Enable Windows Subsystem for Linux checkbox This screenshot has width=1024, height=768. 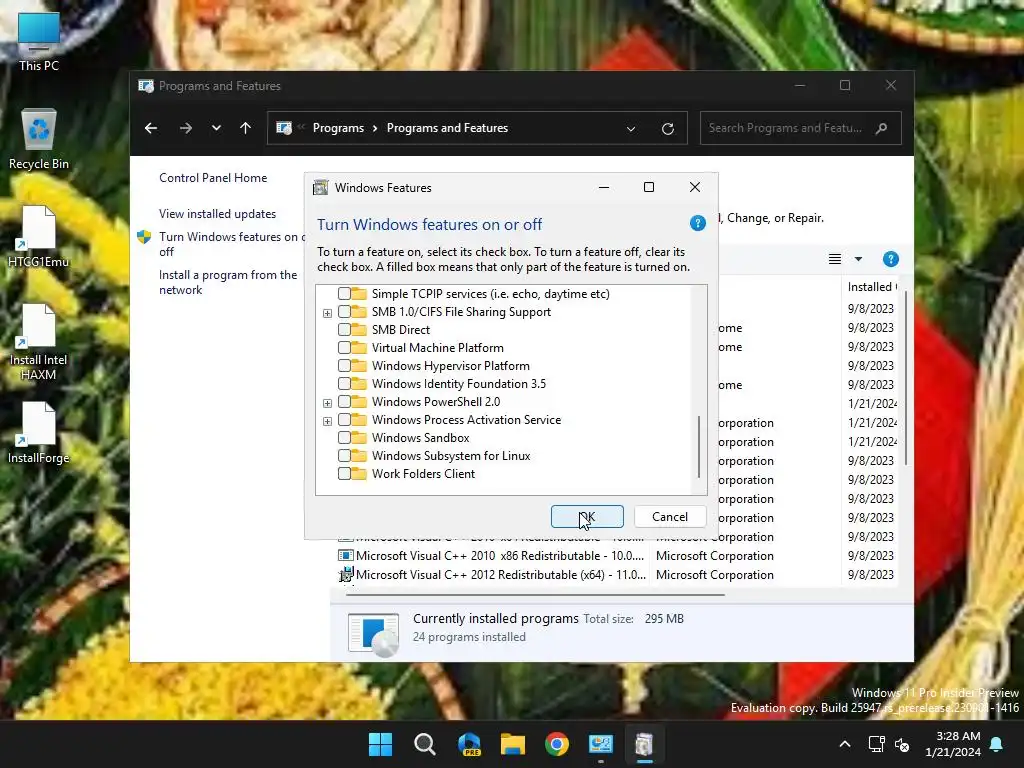[344, 455]
